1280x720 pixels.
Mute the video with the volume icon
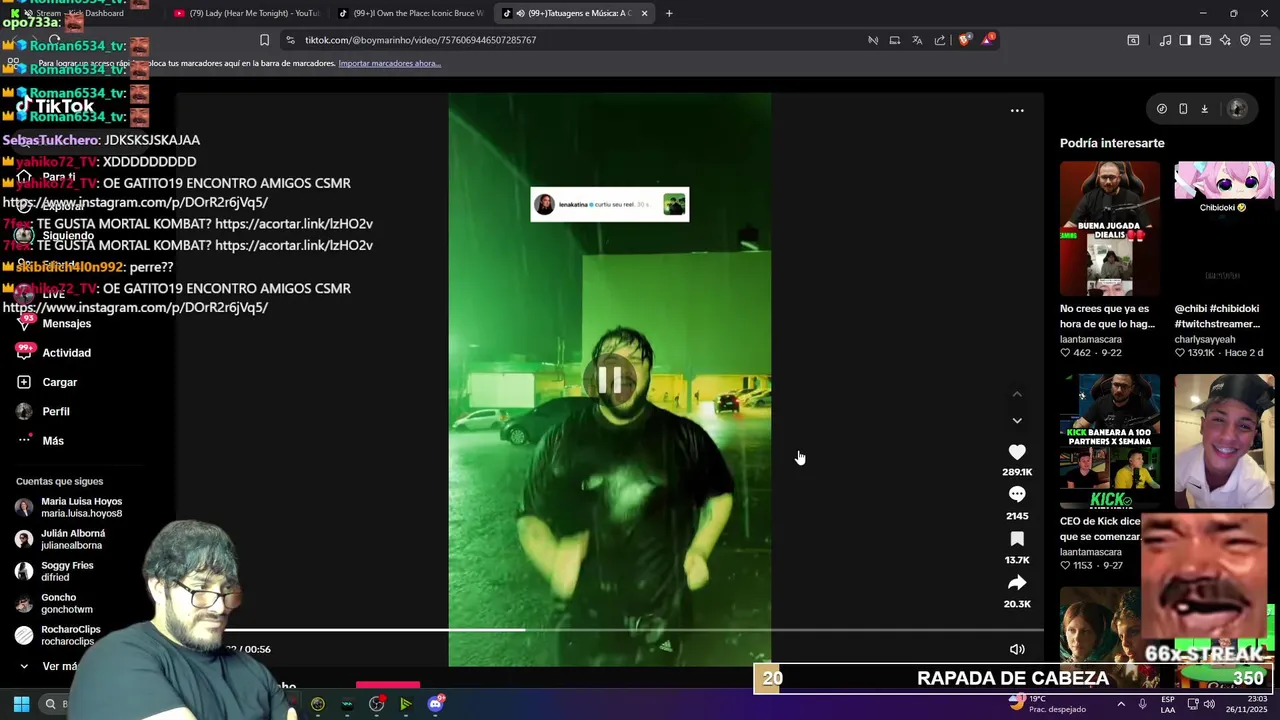(x=1017, y=649)
